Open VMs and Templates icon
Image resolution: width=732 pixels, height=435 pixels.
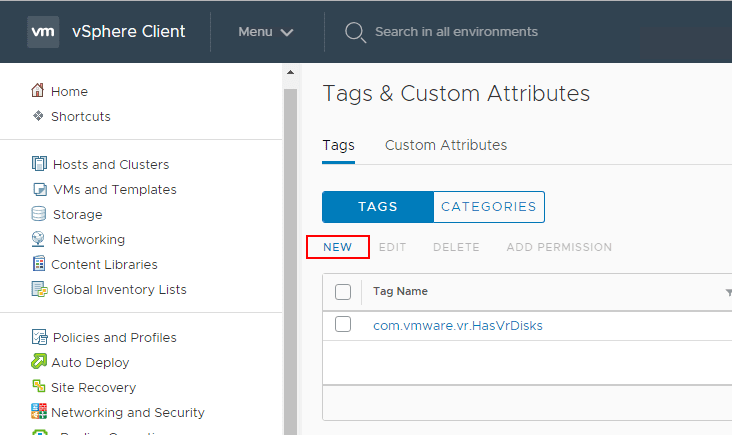point(39,189)
